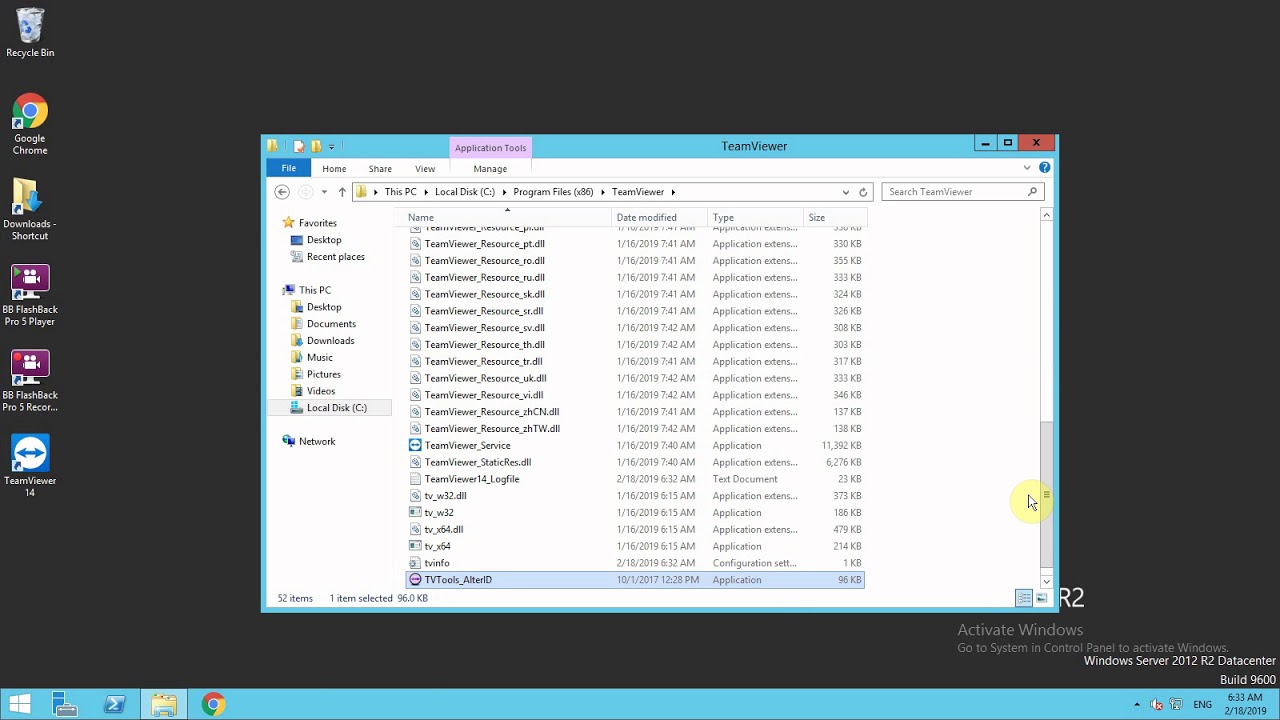The image size is (1280, 720).
Task: Click the Up one level arrow
Action: pos(342,192)
